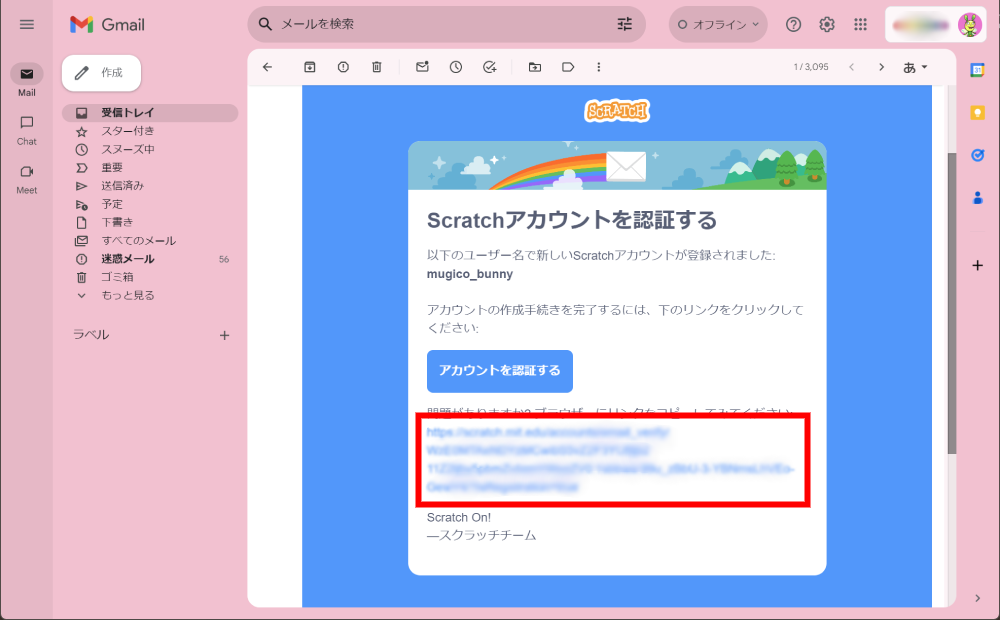
Task: Open the スター付き starred folder
Action: (x=150, y=131)
